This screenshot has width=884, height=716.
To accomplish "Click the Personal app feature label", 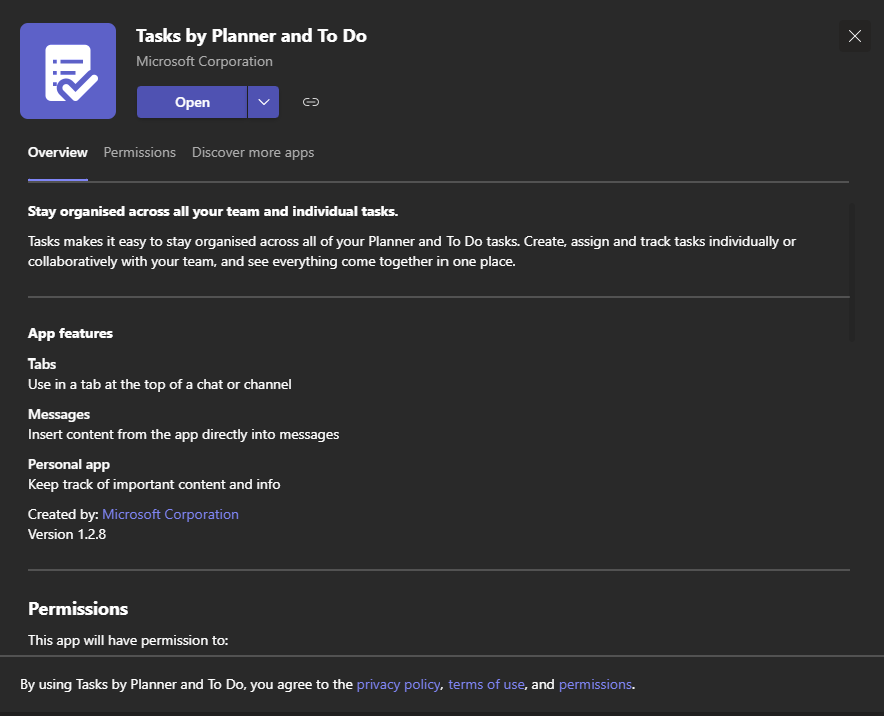I will tap(69, 464).
